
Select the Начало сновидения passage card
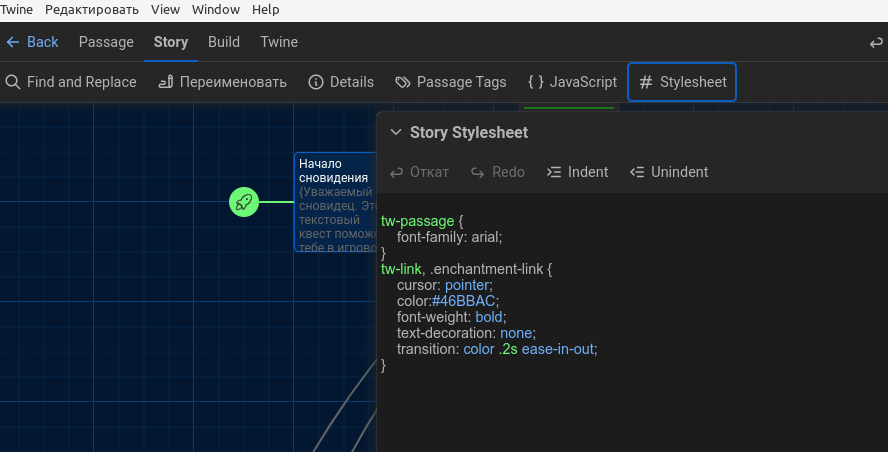(336, 202)
